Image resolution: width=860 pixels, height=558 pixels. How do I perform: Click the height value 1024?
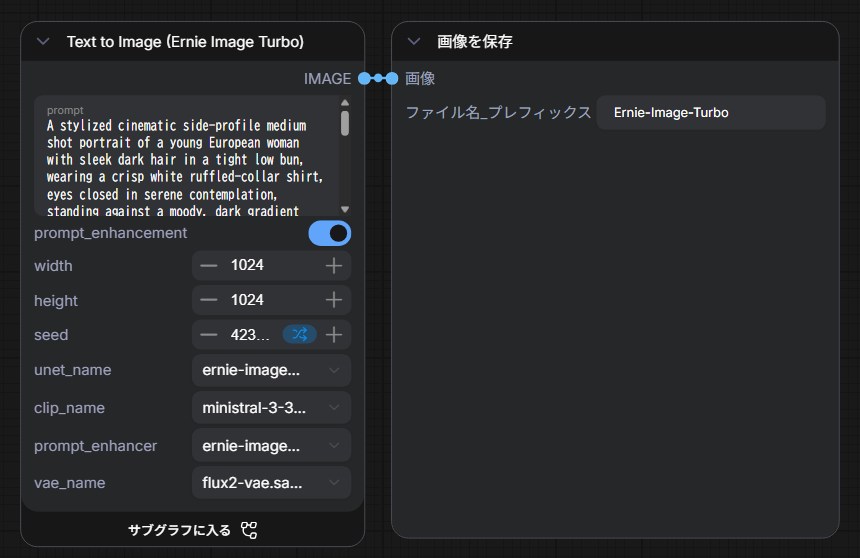click(x=247, y=300)
